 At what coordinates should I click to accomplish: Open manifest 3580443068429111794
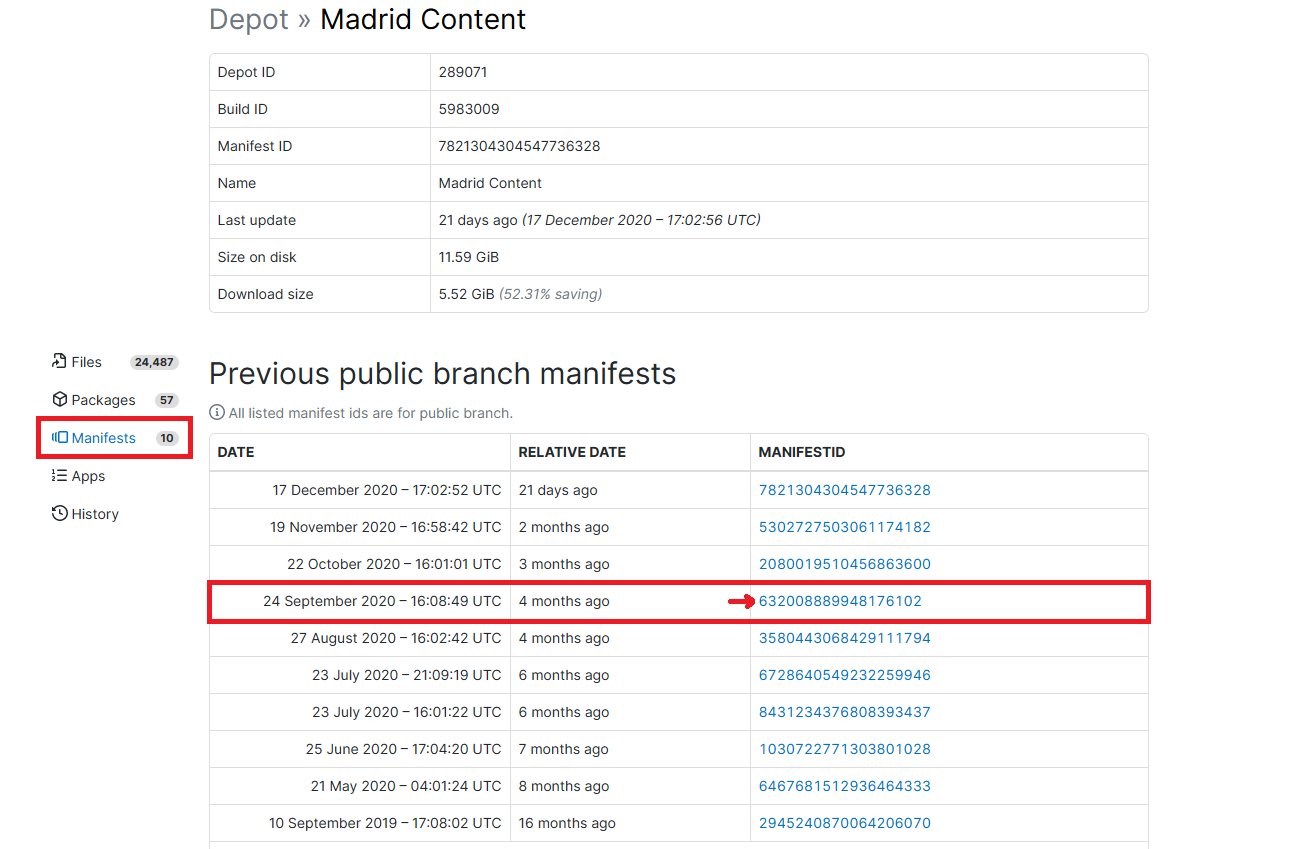(x=845, y=638)
